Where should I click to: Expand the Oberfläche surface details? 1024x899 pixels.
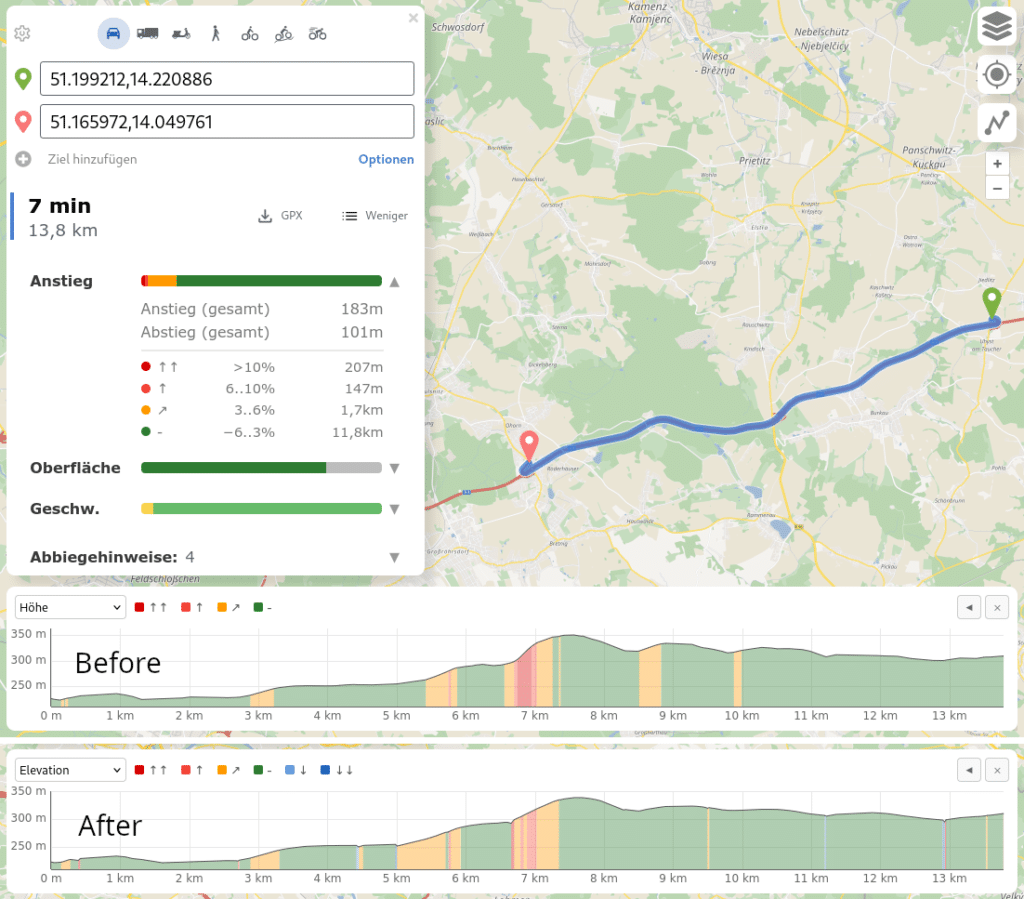(394, 468)
